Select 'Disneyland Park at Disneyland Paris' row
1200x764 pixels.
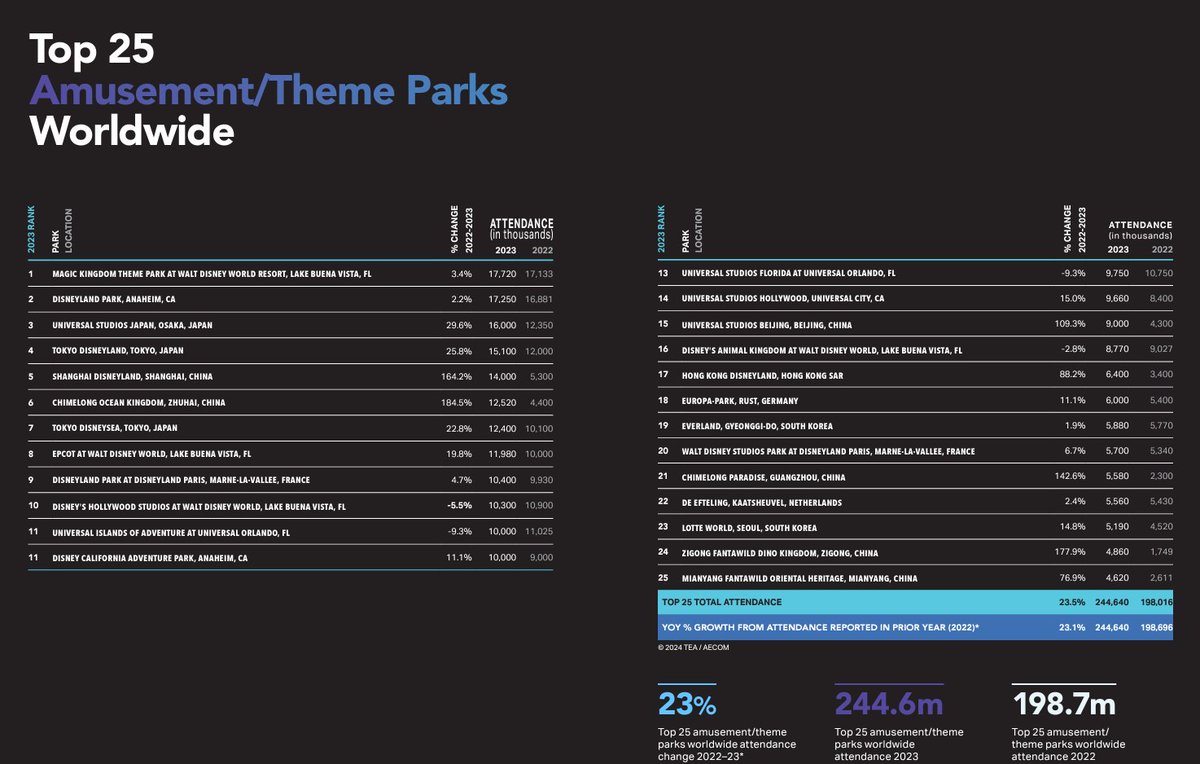[290, 480]
